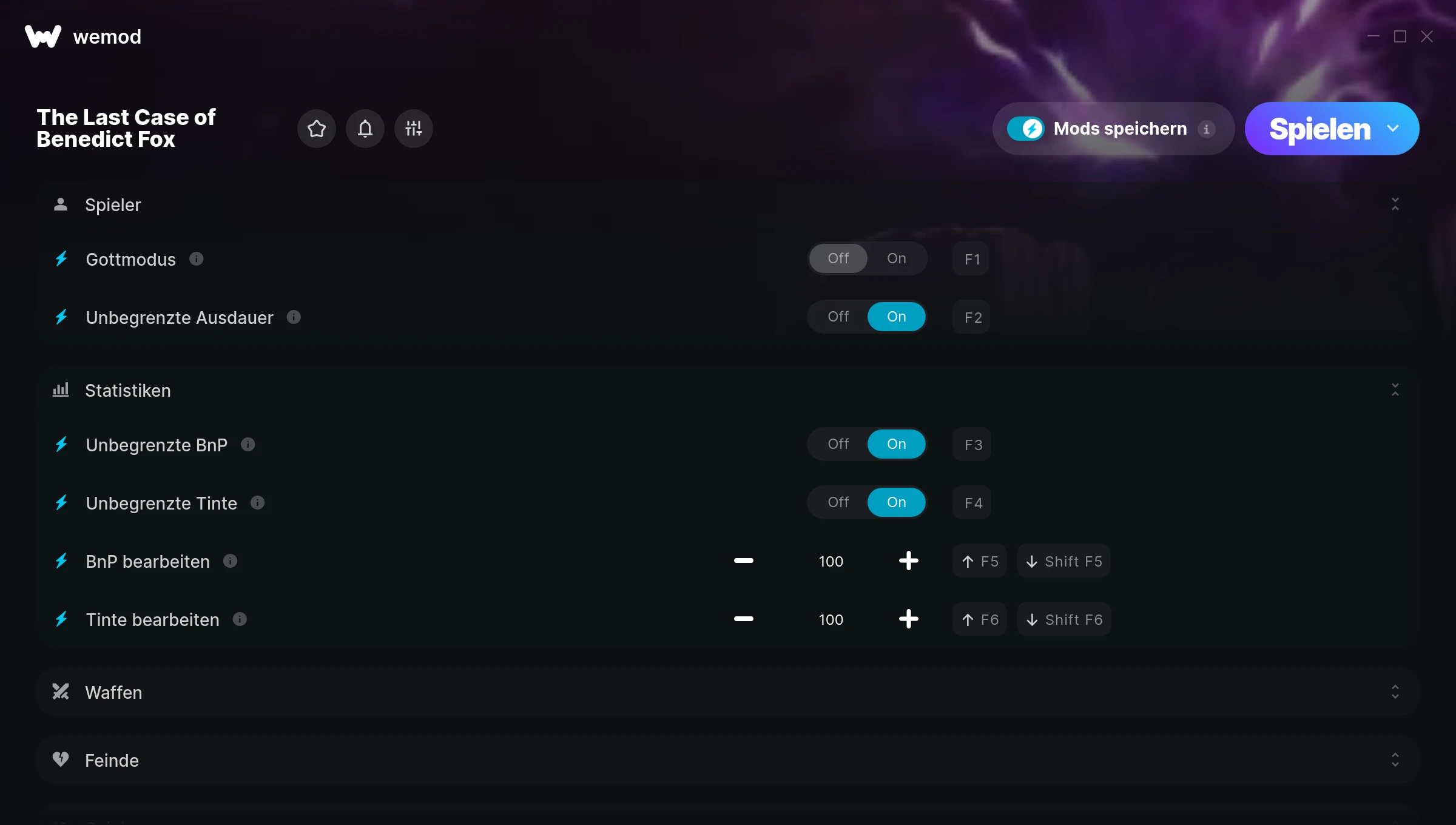1456x825 pixels.
Task: Turn Gottmodus On
Action: 896,258
